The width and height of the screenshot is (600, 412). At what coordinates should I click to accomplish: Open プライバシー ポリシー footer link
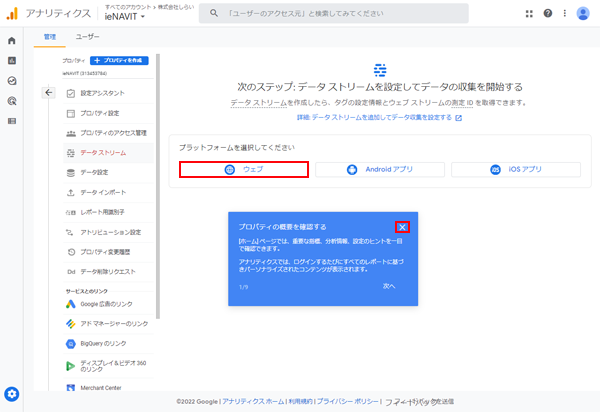347,402
